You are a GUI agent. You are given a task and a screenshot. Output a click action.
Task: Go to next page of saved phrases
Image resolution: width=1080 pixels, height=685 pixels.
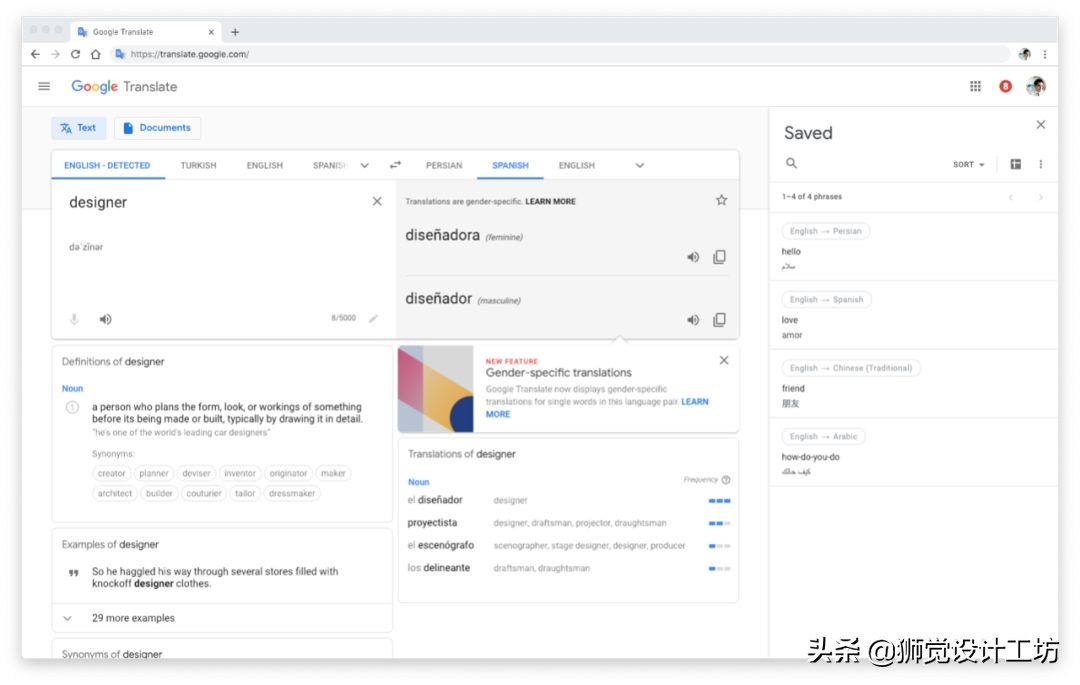[1040, 197]
